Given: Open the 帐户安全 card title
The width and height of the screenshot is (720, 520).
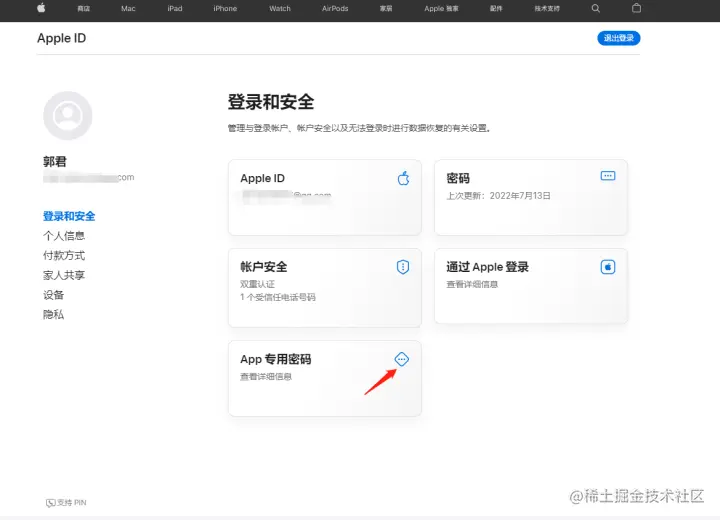Looking at the screenshot, I should (264, 267).
